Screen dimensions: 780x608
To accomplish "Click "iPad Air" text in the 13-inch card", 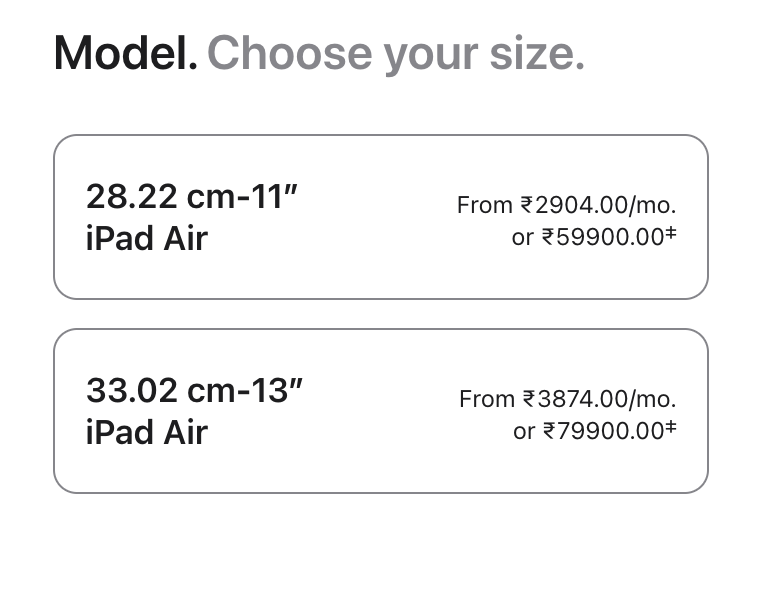I will tap(147, 433).
